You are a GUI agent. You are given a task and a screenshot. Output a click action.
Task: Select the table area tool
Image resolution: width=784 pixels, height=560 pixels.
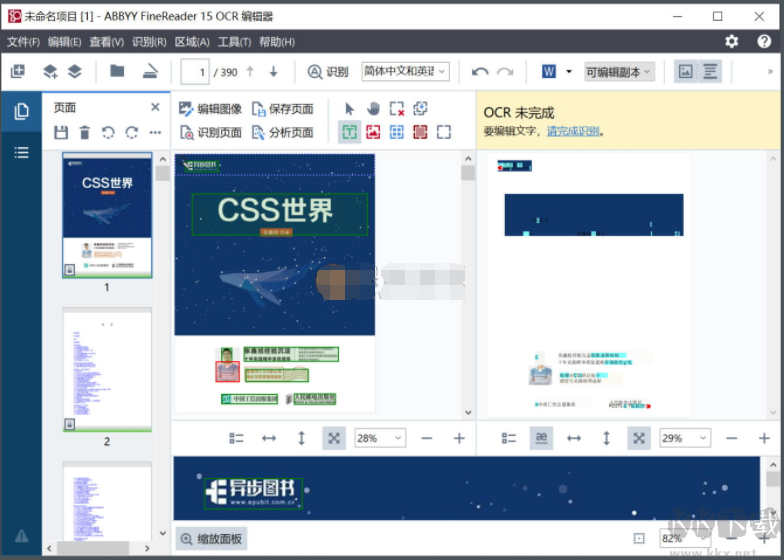[x=396, y=132]
